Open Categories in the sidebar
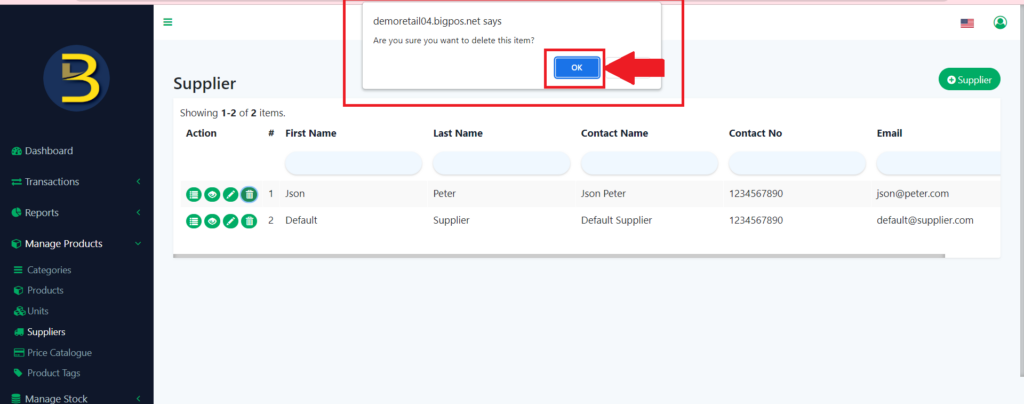This screenshot has height=404, width=1024. [x=49, y=270]
